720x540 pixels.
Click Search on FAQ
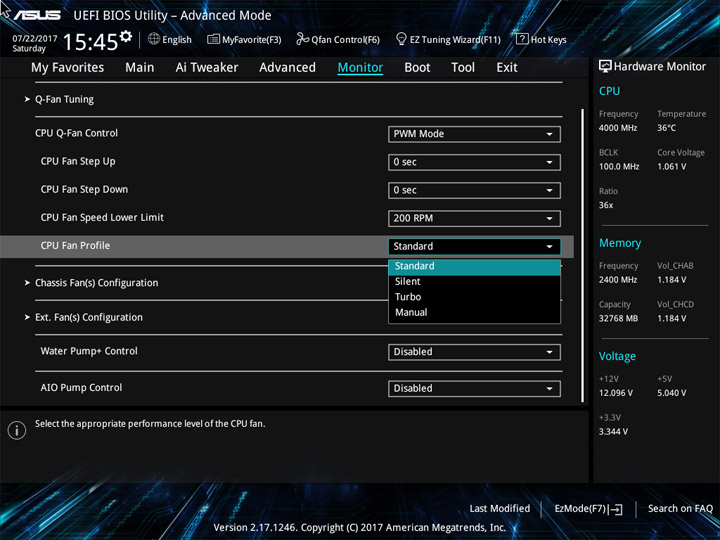pyautogui.click(x=680, y=509)
